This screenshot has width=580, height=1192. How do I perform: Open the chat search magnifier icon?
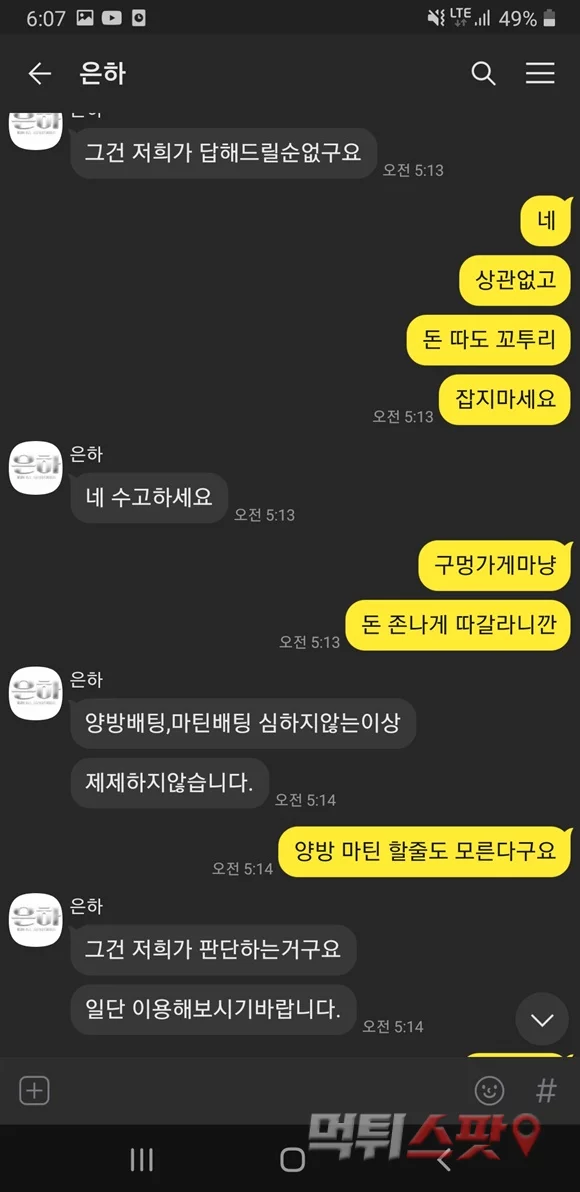pyautogui.click(x=483, y=74)
